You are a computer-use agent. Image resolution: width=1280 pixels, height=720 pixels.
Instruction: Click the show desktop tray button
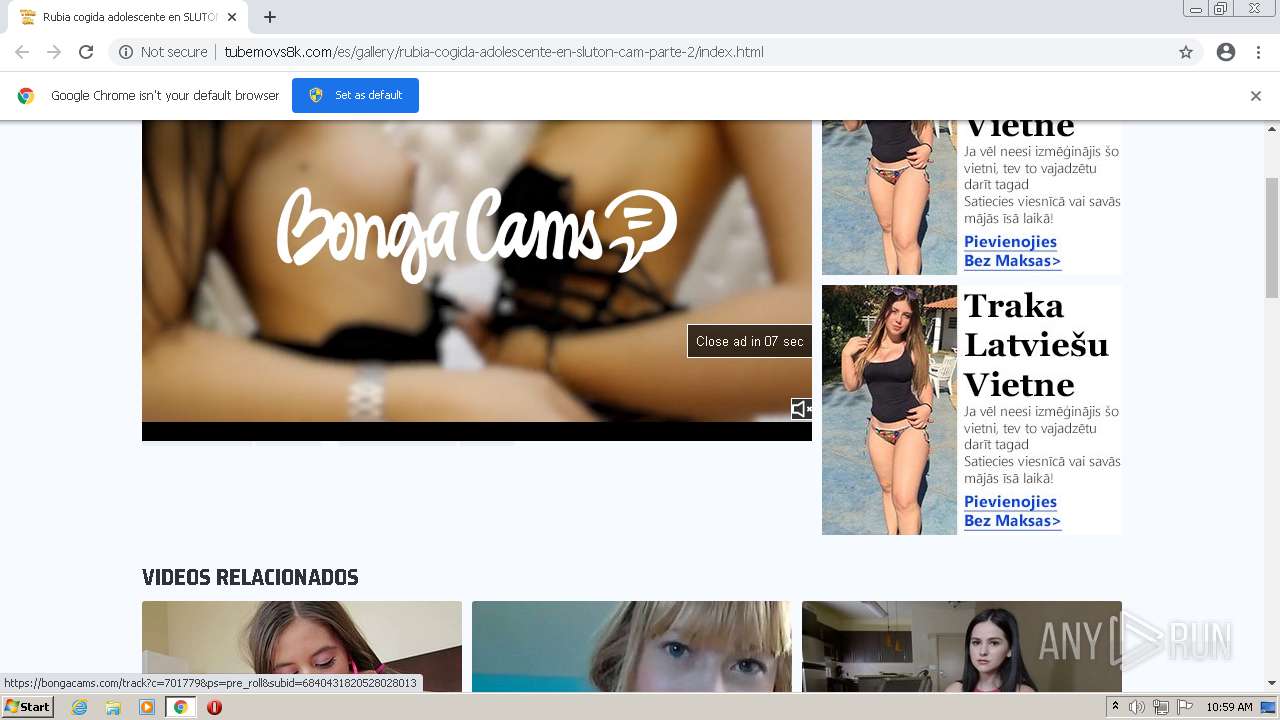pyautogui.click(x=1269, y=707)
